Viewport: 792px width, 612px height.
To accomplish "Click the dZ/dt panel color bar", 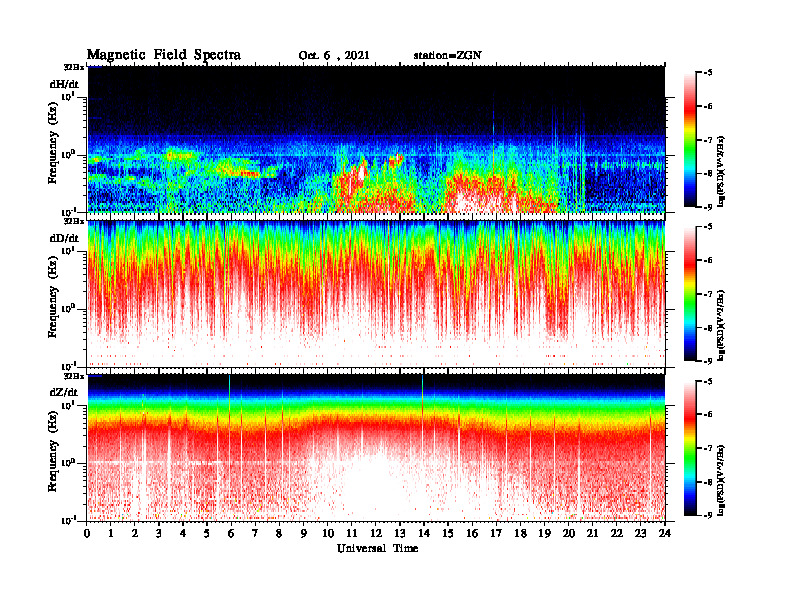I will (x=690, y=448).
